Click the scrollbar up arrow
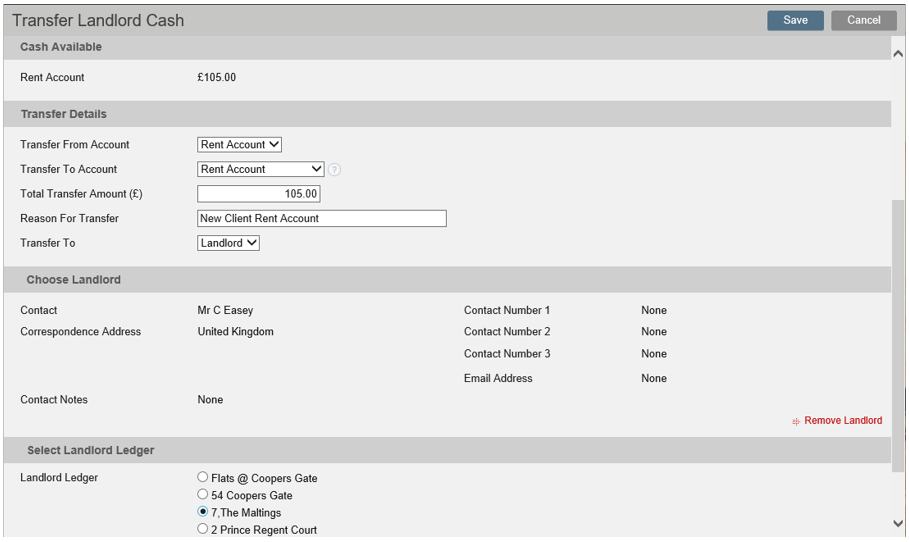The height and width of the screenshot is (542, 909). click(898, 53)
